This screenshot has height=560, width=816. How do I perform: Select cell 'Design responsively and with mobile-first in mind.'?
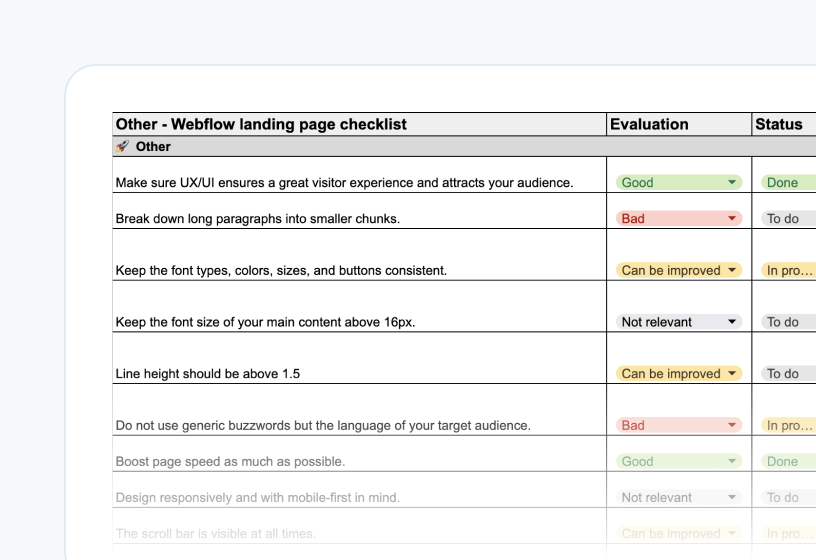pyautogui.click(x=360, y=490)
